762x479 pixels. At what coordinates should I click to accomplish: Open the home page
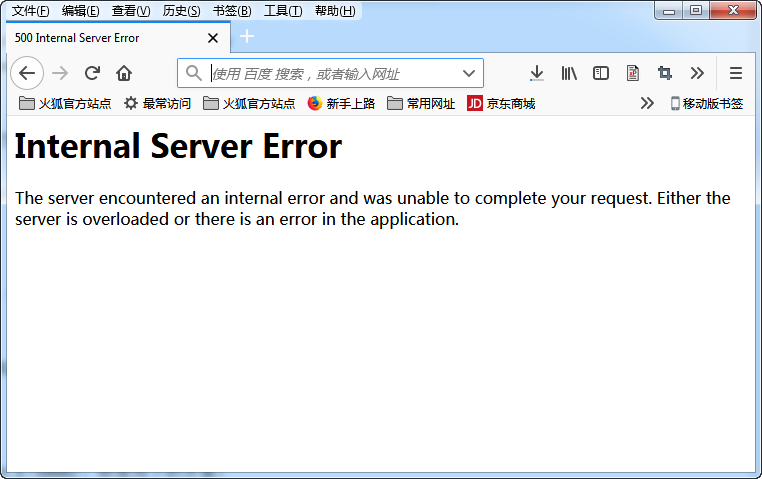click(x=124, y=73)
